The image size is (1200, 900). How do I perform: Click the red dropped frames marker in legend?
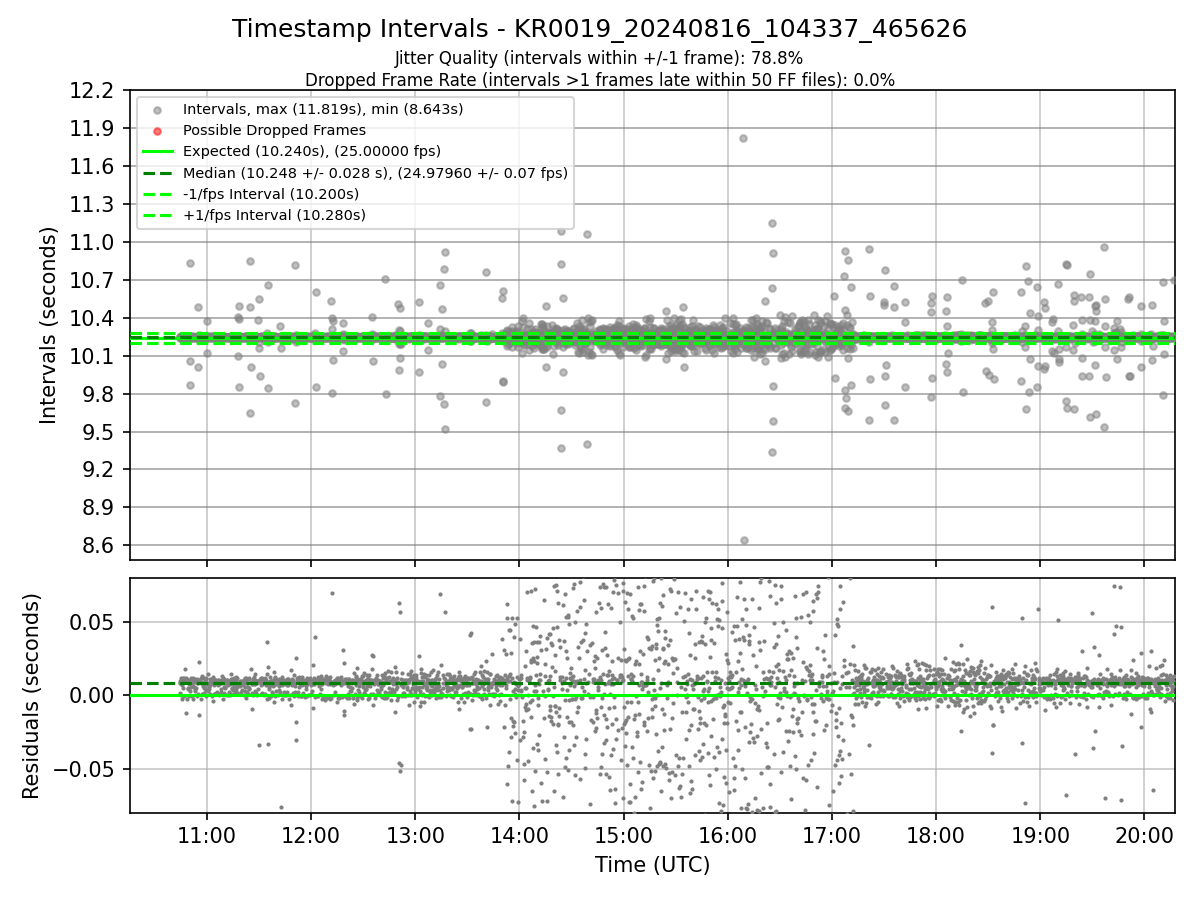coord(157,131)
